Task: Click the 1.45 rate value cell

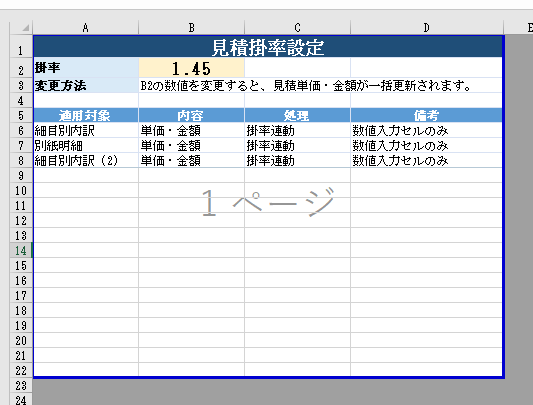Action: coord(191,68)
